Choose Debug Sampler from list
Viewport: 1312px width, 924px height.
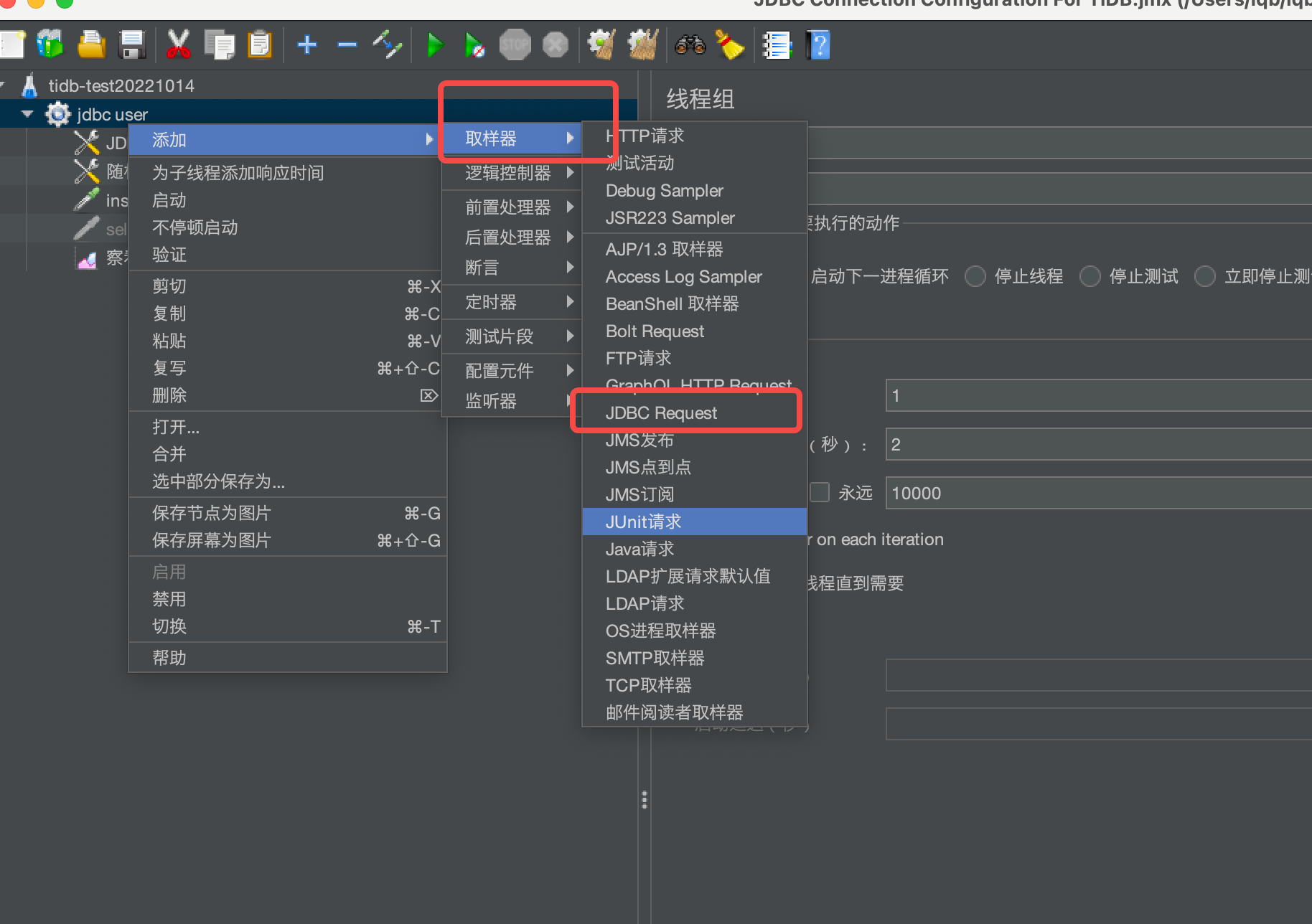pyautogui.click(x=695, y=191)
